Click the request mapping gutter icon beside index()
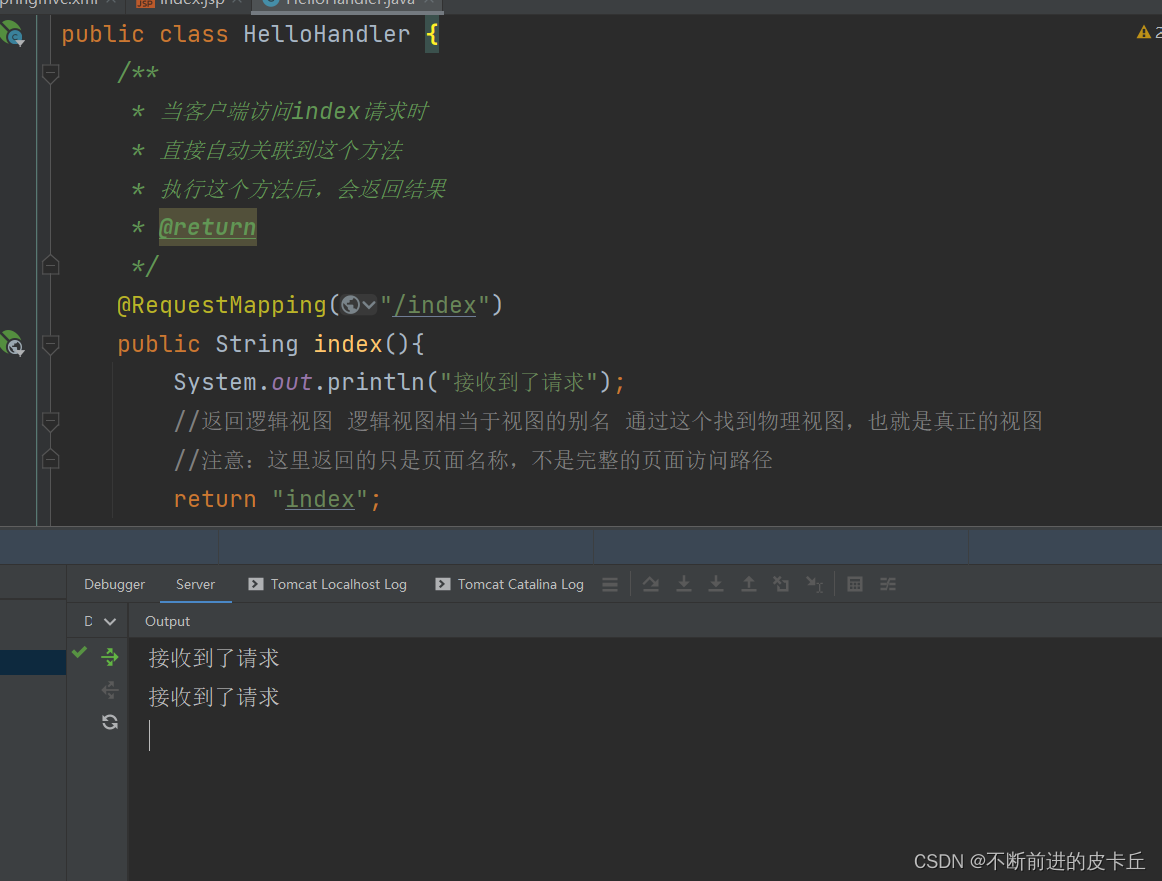 [x=13, y=343]
